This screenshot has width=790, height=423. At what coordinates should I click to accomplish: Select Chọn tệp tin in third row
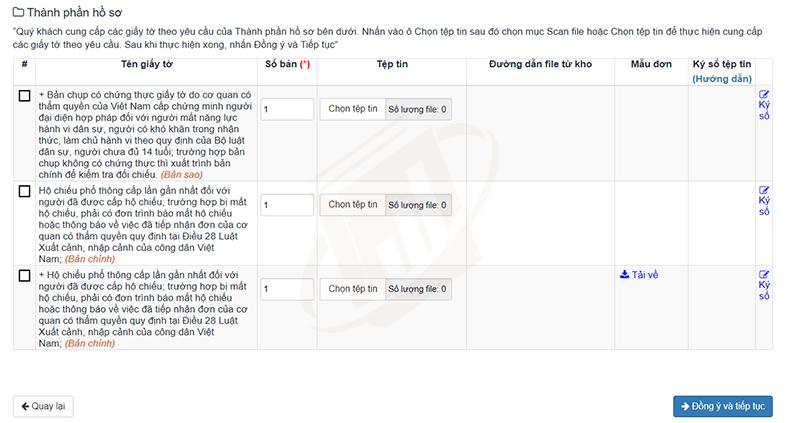(353, 289)
